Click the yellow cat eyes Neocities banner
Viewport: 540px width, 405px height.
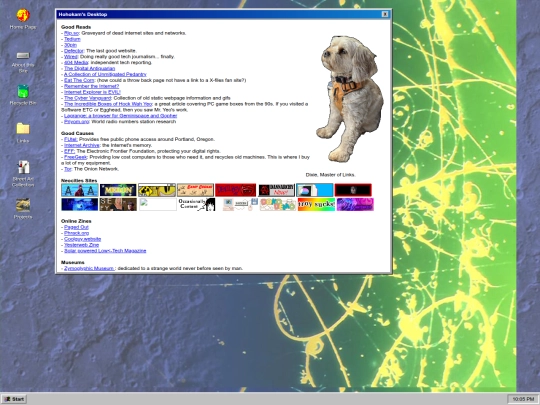[x=157, y=190]
